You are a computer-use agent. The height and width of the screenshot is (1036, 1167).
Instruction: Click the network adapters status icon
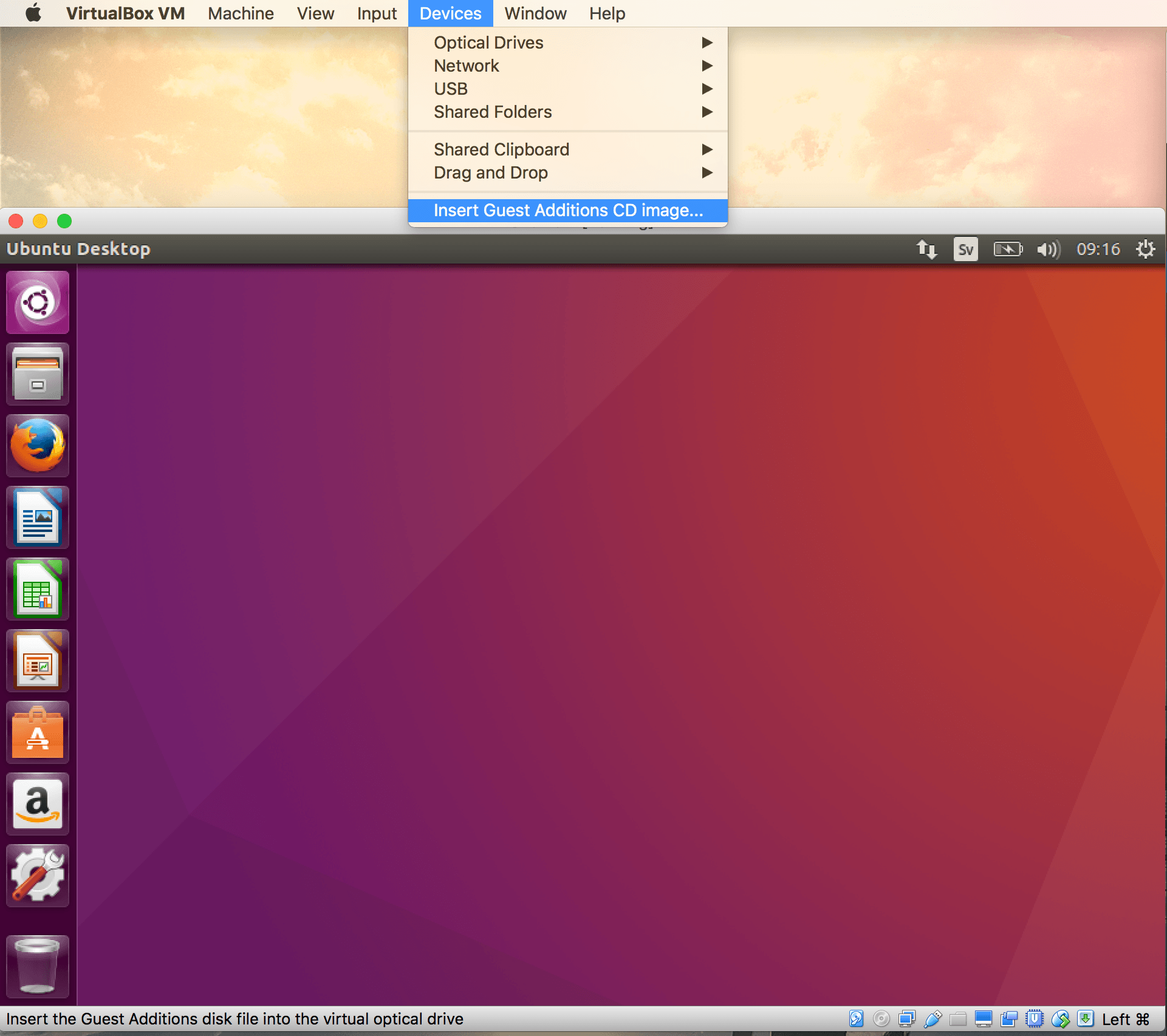click(x=907, y=1018)
